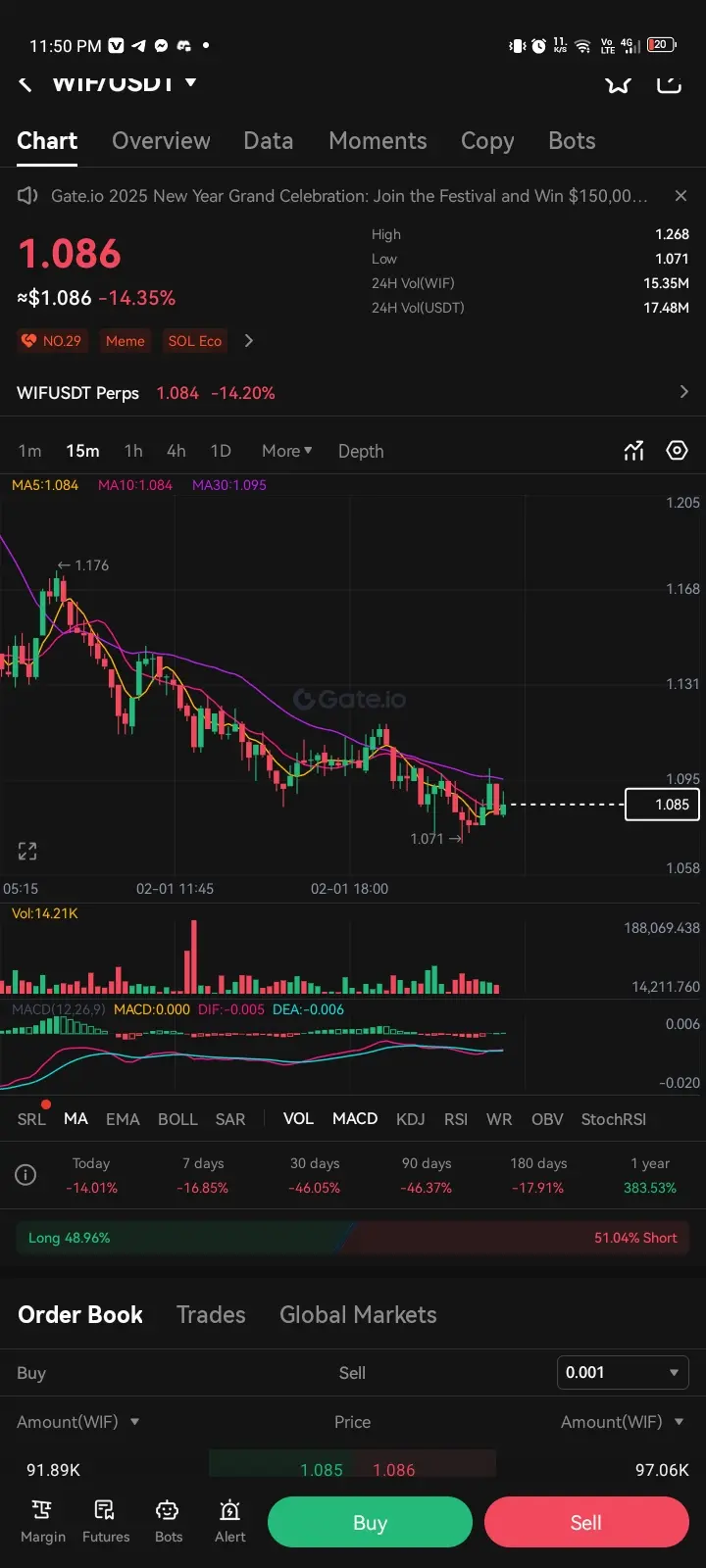Image resolution: width=706 pixels, height=1568 pixels.
Task: Tap the performance info icon
Action: tap(25, 1175)
